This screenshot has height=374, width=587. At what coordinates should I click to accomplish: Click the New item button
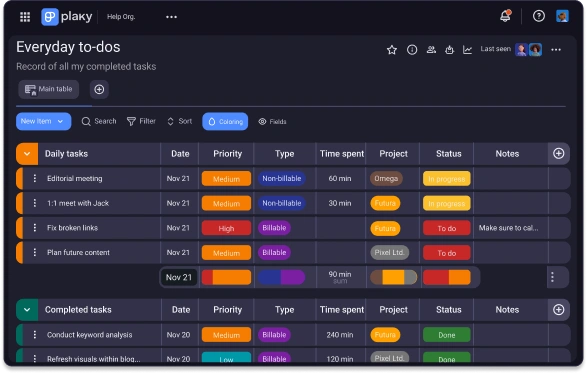43,121
